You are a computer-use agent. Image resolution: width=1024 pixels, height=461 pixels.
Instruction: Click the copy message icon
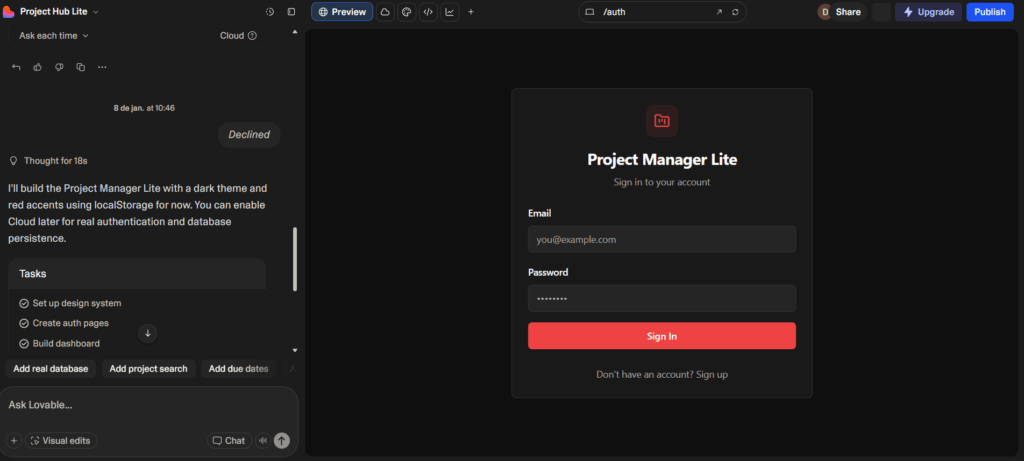pos(80,67)
